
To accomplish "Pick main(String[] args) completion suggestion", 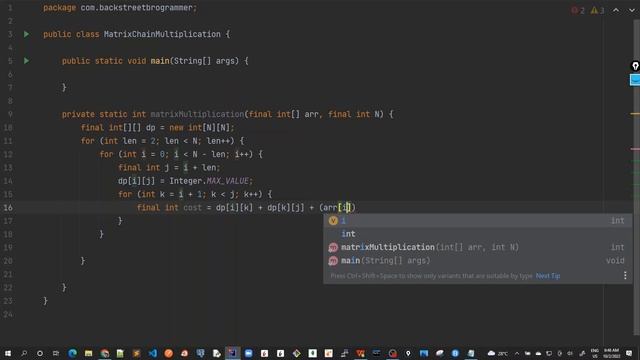I will 477,260.
